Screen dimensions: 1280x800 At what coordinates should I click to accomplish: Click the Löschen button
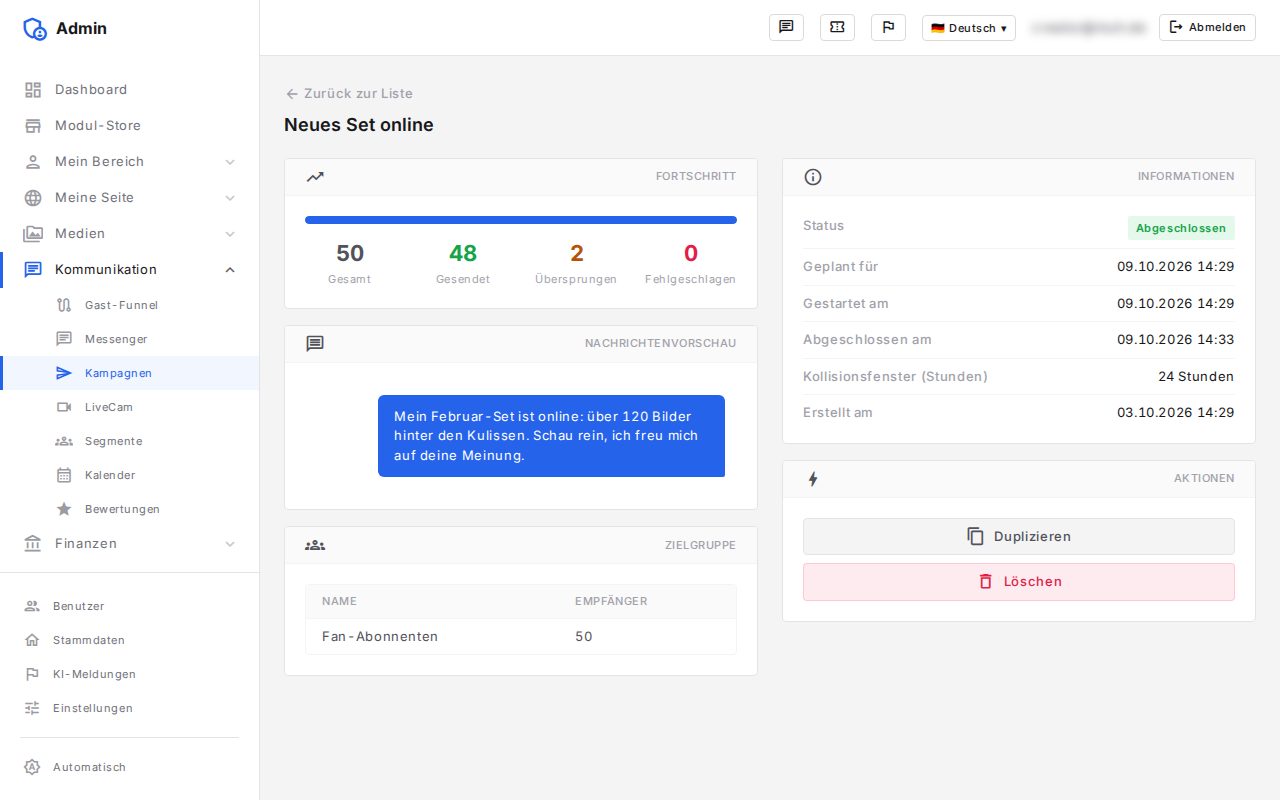1018,581
